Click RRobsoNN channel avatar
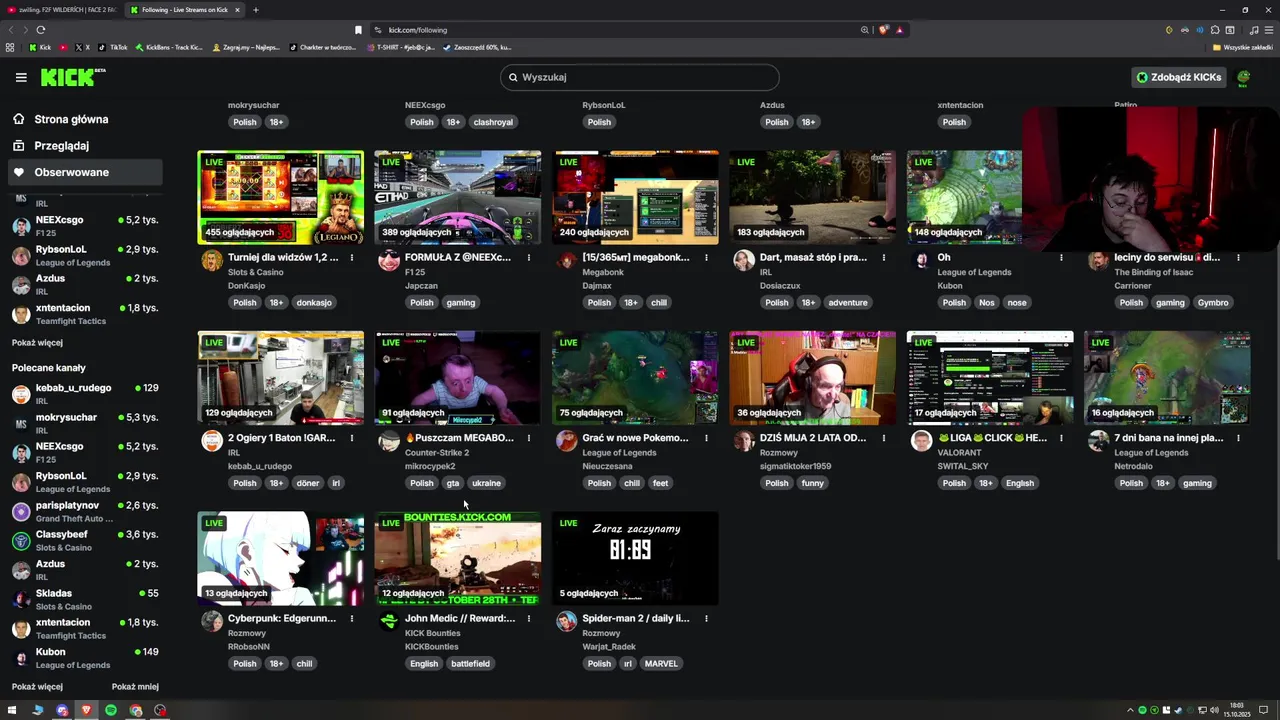Screen dimensions: 1280x720 pyautogui.click(x=212, y=622)
